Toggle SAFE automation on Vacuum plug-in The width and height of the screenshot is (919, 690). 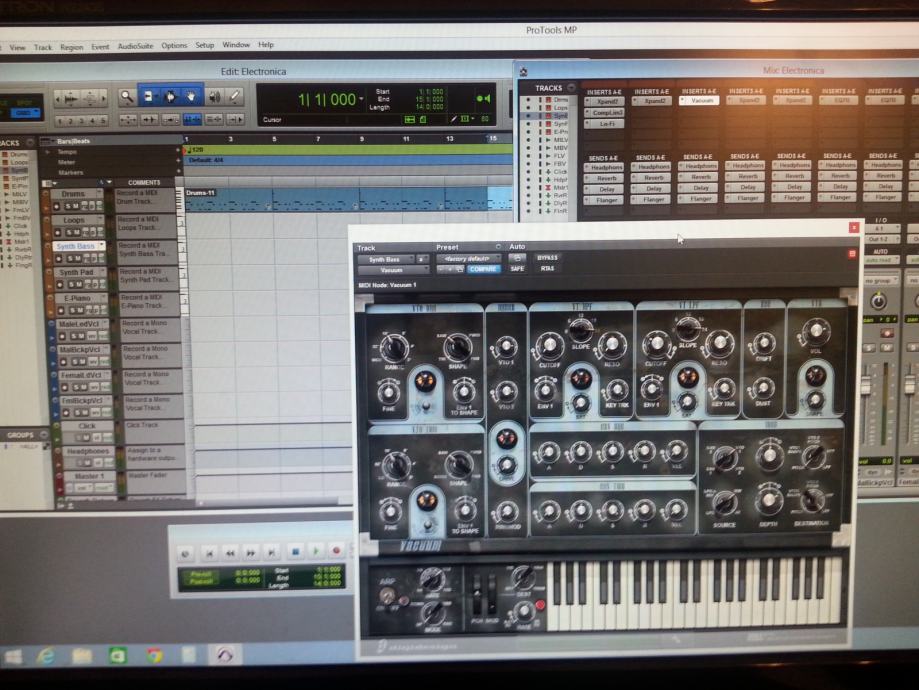[517, 268]
